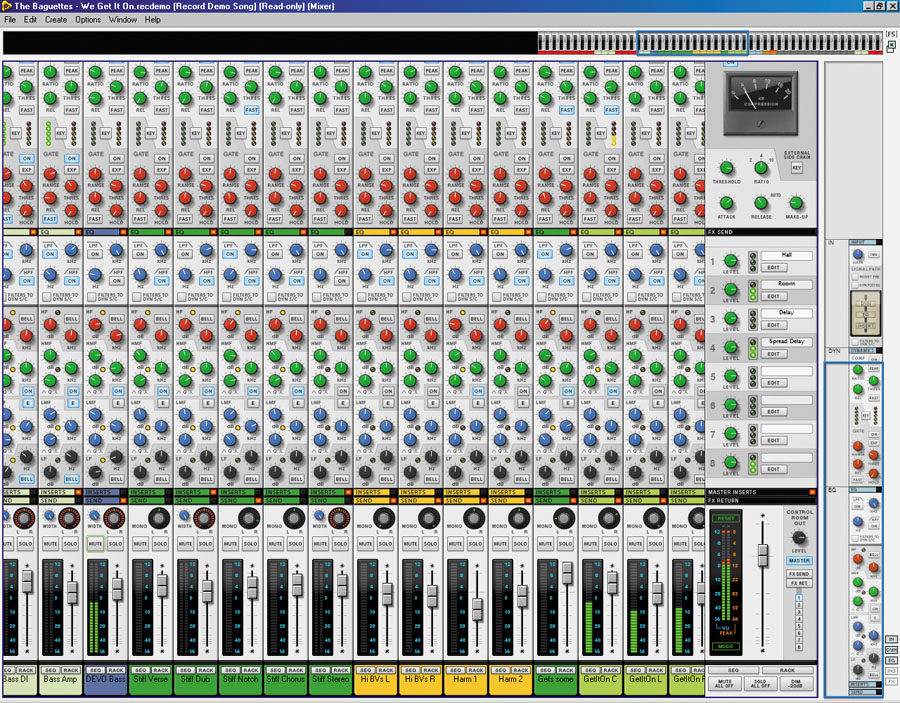This screenshot has width=900, height=703.
Task: Click Mute All Off button
Action: tap(725, 684)
